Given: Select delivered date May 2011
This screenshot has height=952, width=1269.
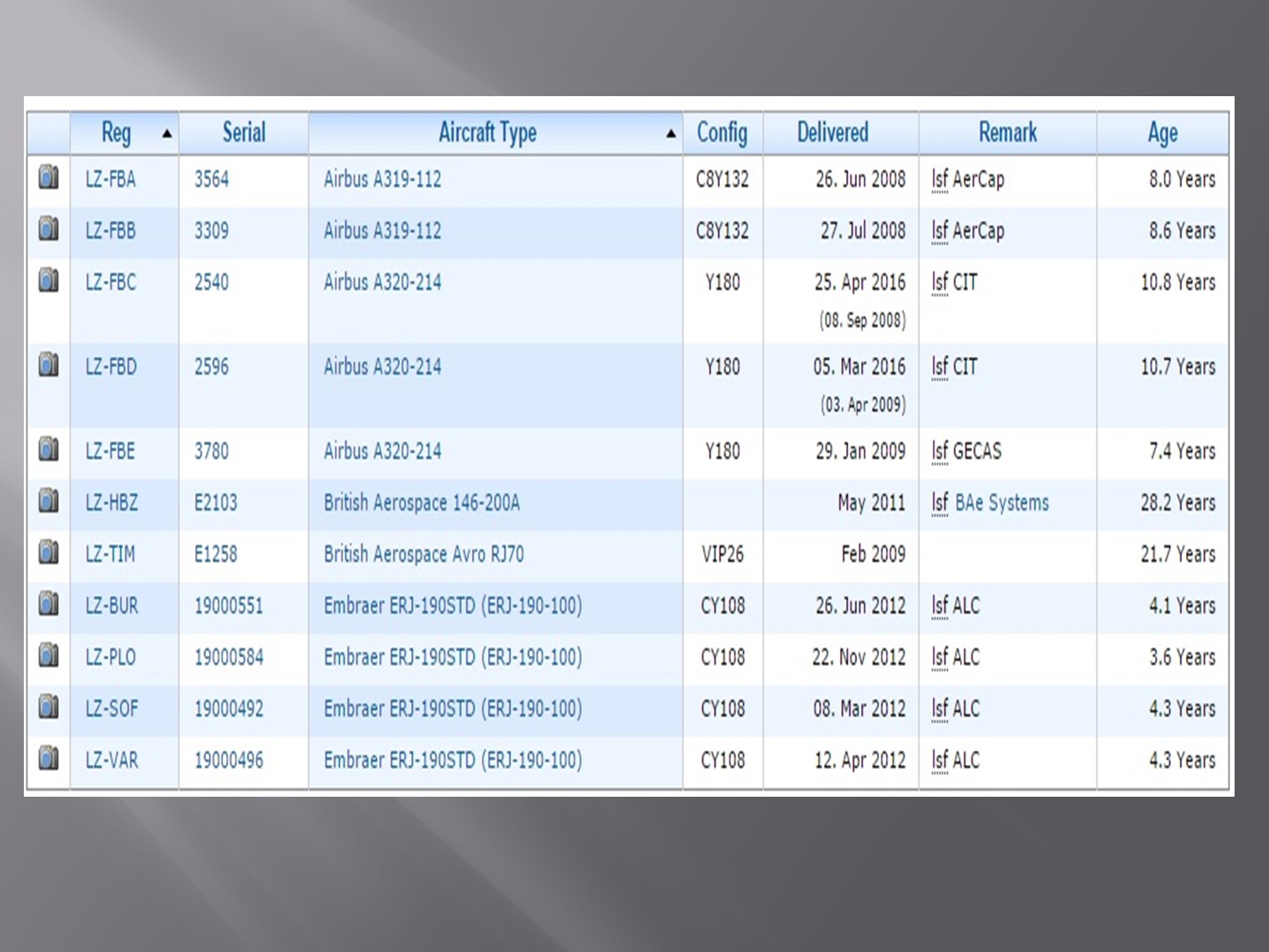Looking at the screenshot, I should (871, 503).
